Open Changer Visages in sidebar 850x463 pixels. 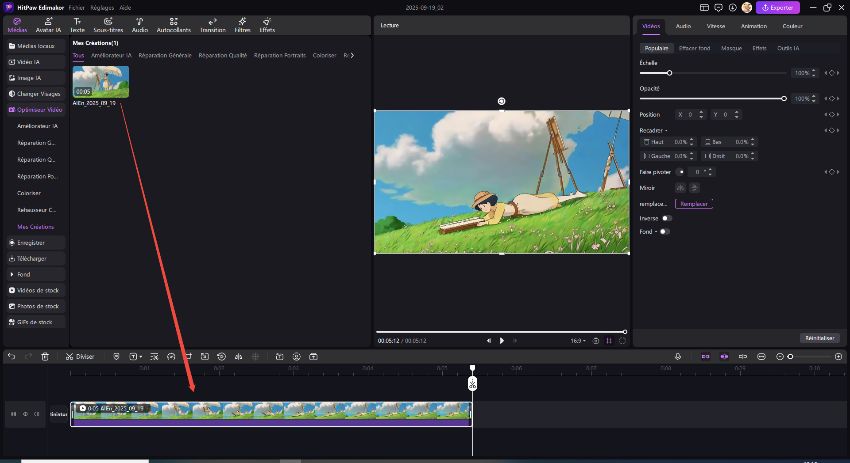coord(36,94)
